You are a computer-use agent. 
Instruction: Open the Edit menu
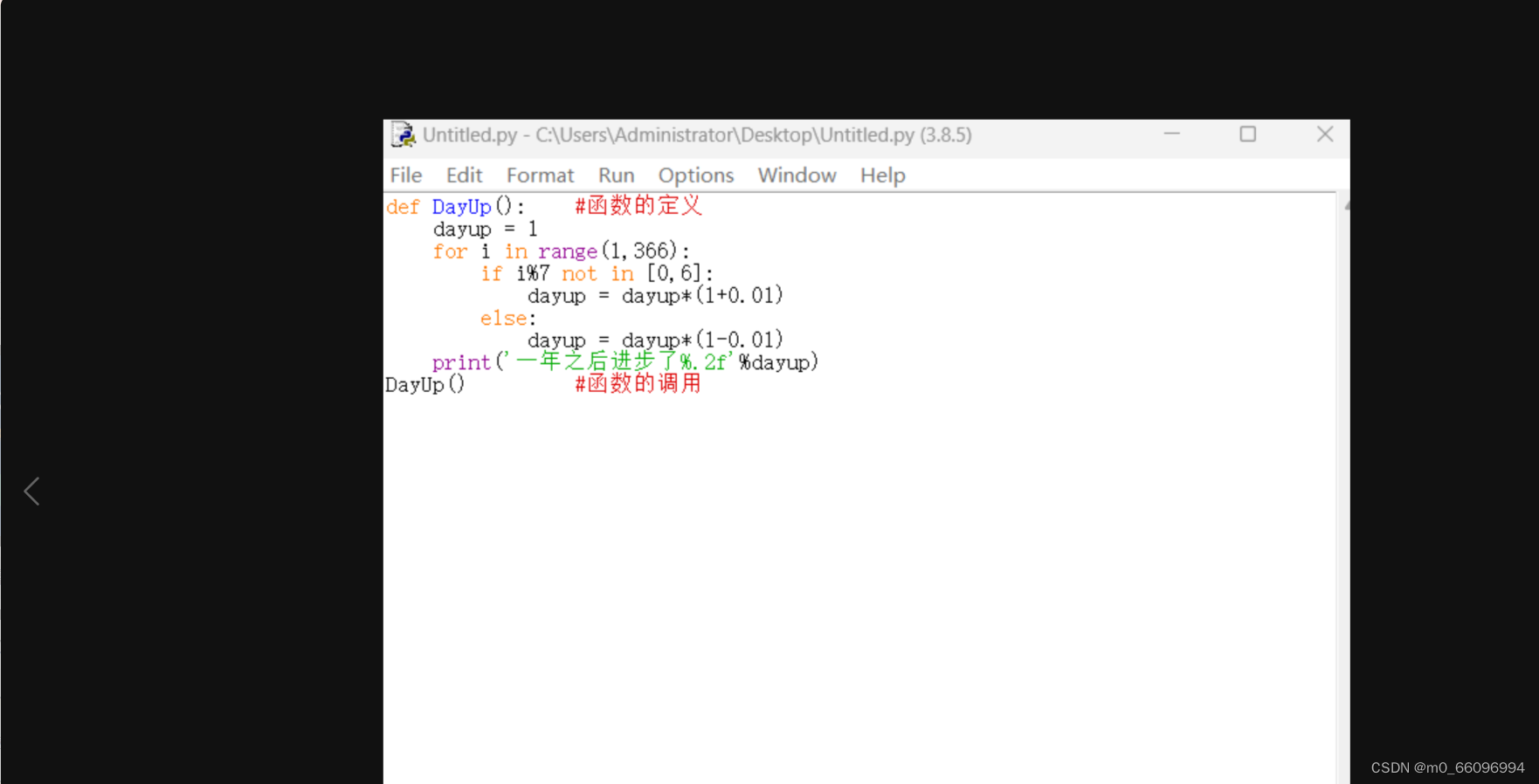(464, 175)
